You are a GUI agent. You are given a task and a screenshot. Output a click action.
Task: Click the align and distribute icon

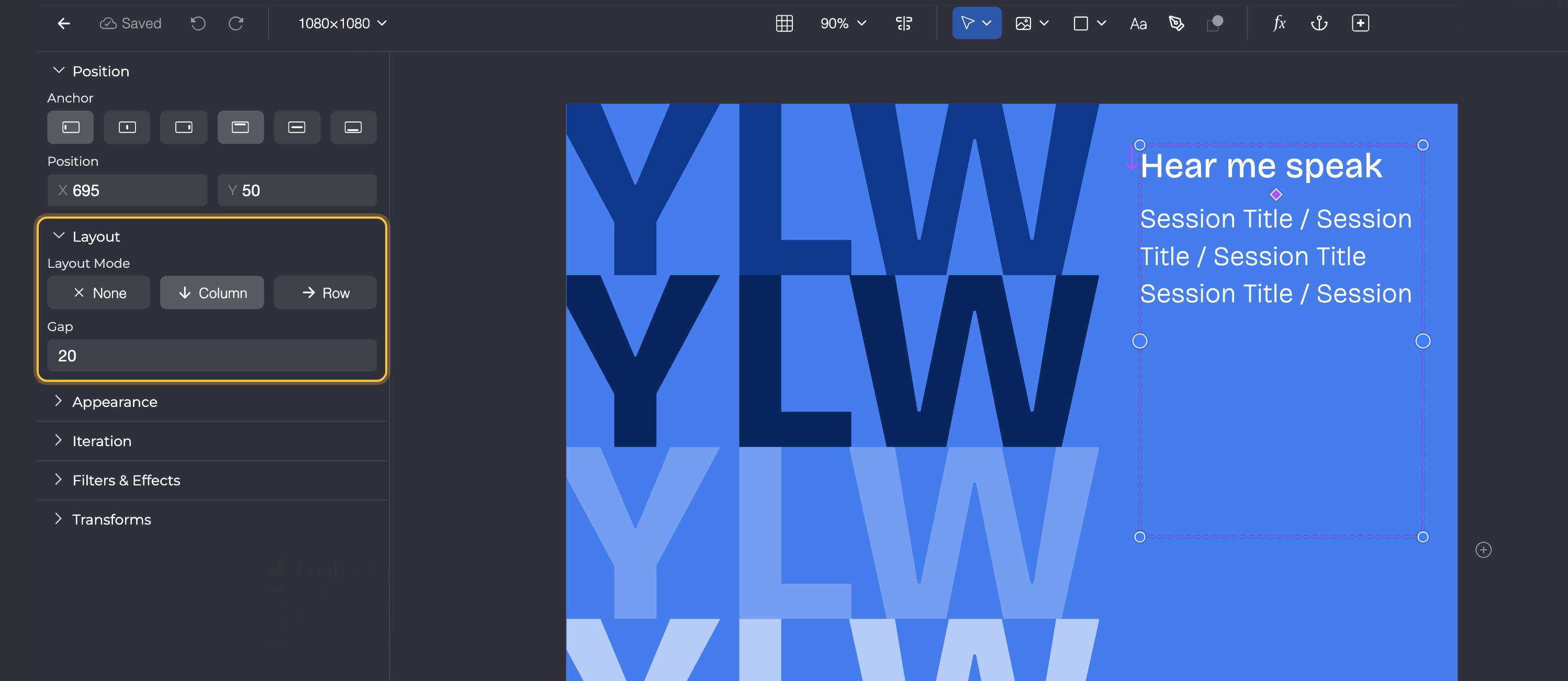(904, 23)
